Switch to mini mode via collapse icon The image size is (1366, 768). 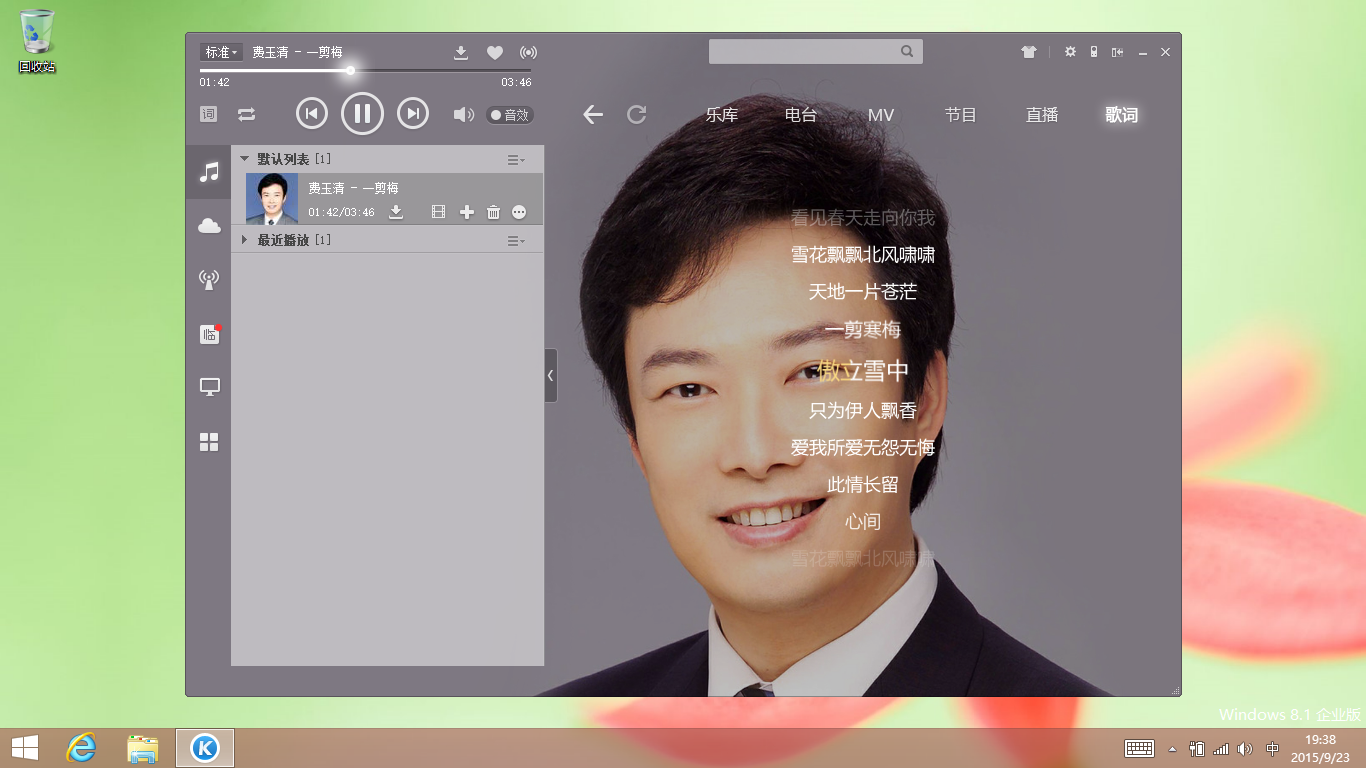1117,52
